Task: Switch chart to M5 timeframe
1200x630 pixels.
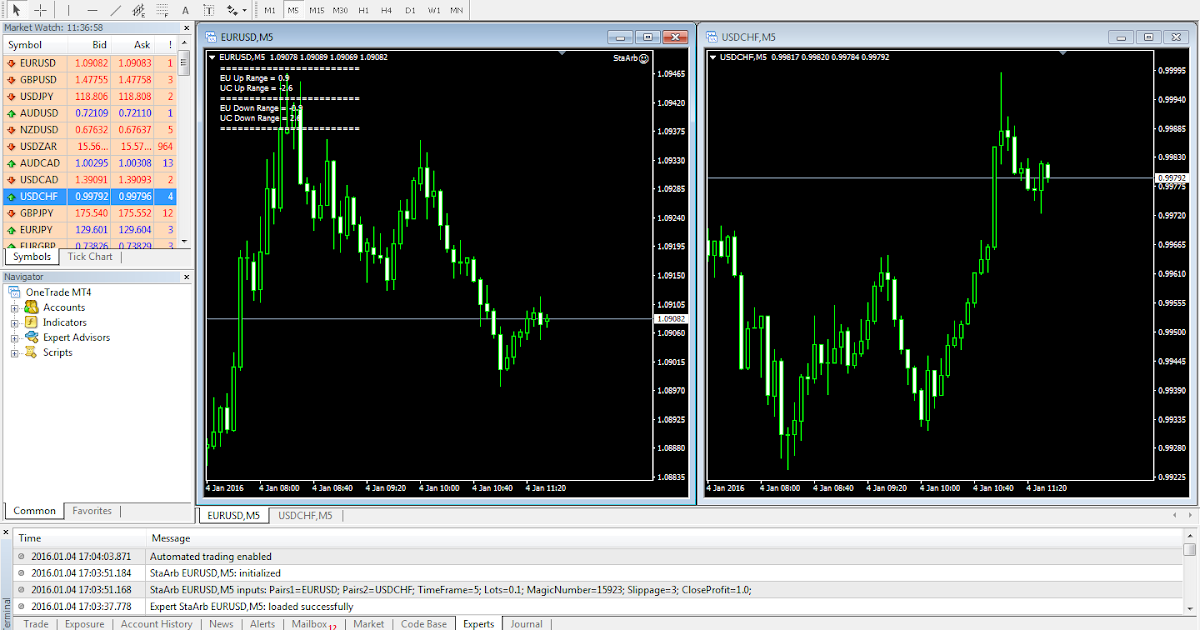Action: click(293, 10)
